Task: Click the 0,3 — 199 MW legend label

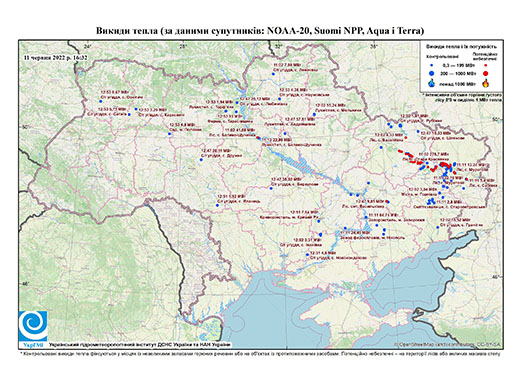Action: 459,66
